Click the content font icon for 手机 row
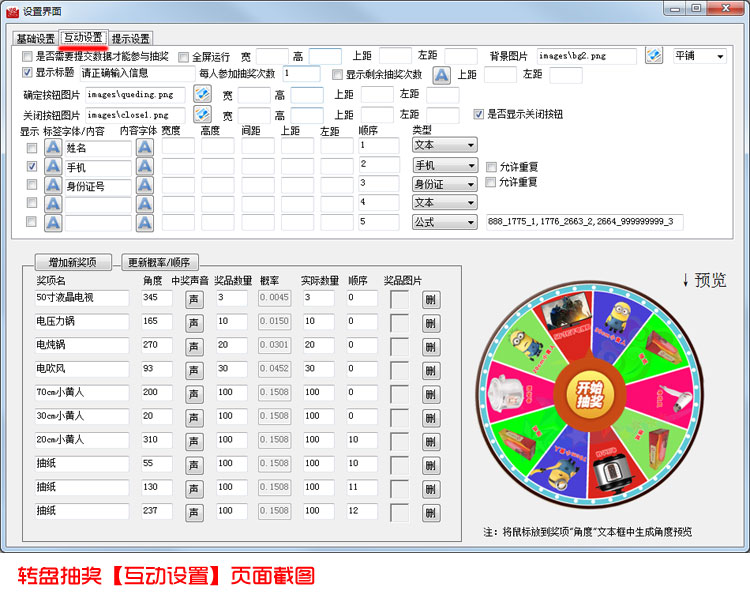The height and width of the screenshot is (610, 750). pyautogui.click(x=145, y=166)
